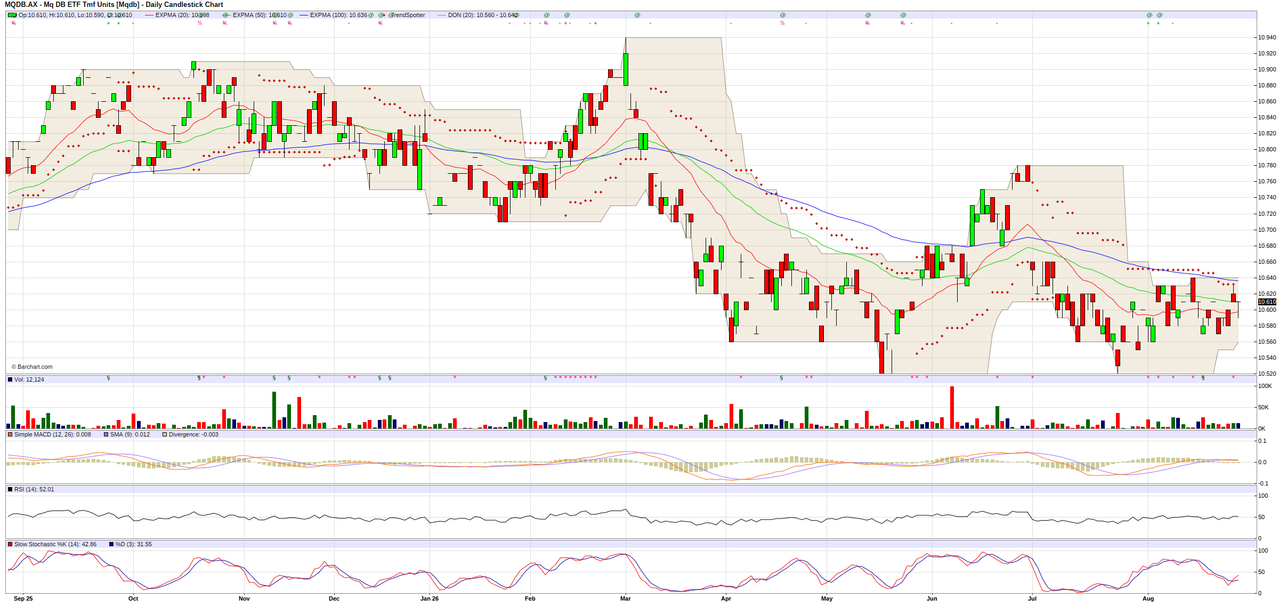Click the 'SMA (9): 0.012' label
Viewport: 1279px width, 615px height.
pos(130,434)
